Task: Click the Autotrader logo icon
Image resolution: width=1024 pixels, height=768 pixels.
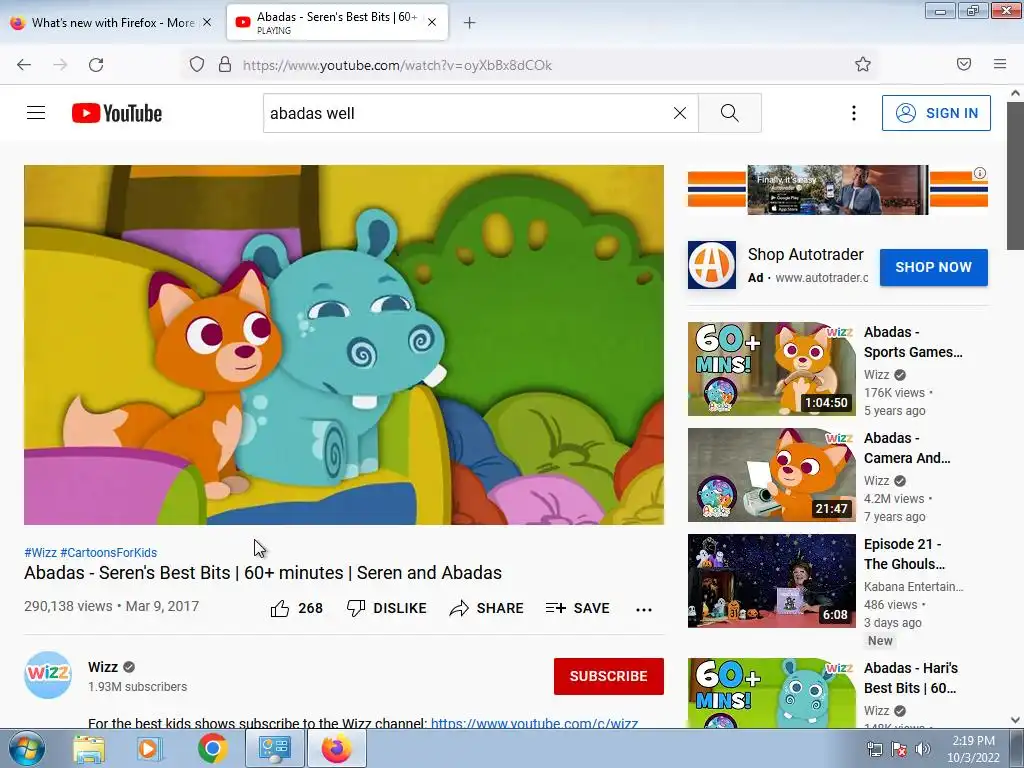Action: coord(711,265)
